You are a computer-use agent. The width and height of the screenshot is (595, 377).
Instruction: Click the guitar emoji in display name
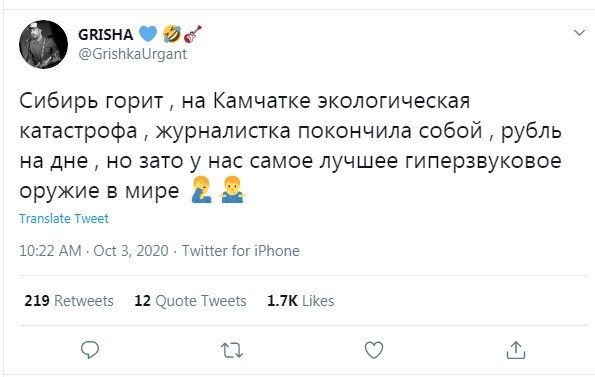(x=192, y=34)
